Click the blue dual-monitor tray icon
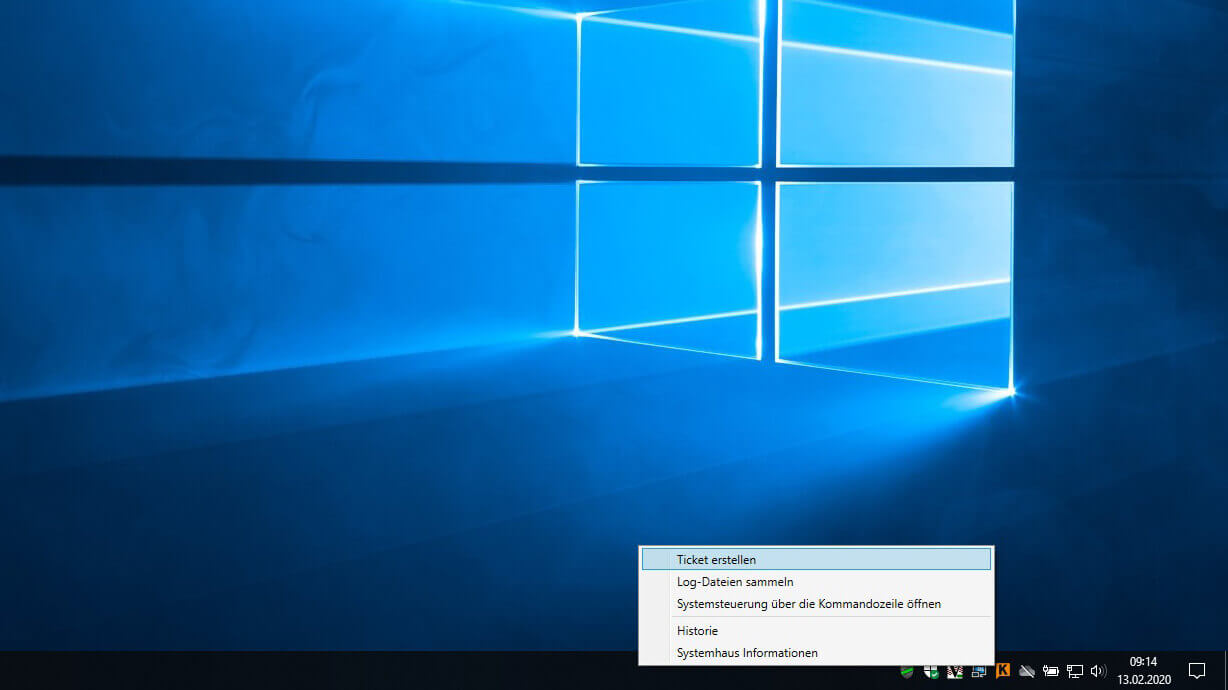 pos(978,671)
